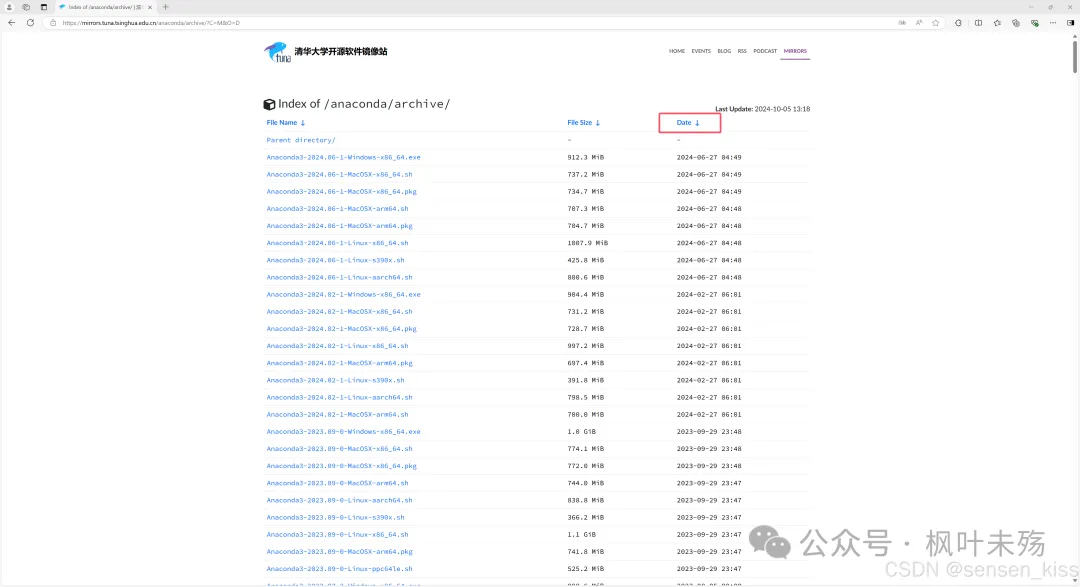Open Settings and more ellipsis menu

[x=1052, y=23]
